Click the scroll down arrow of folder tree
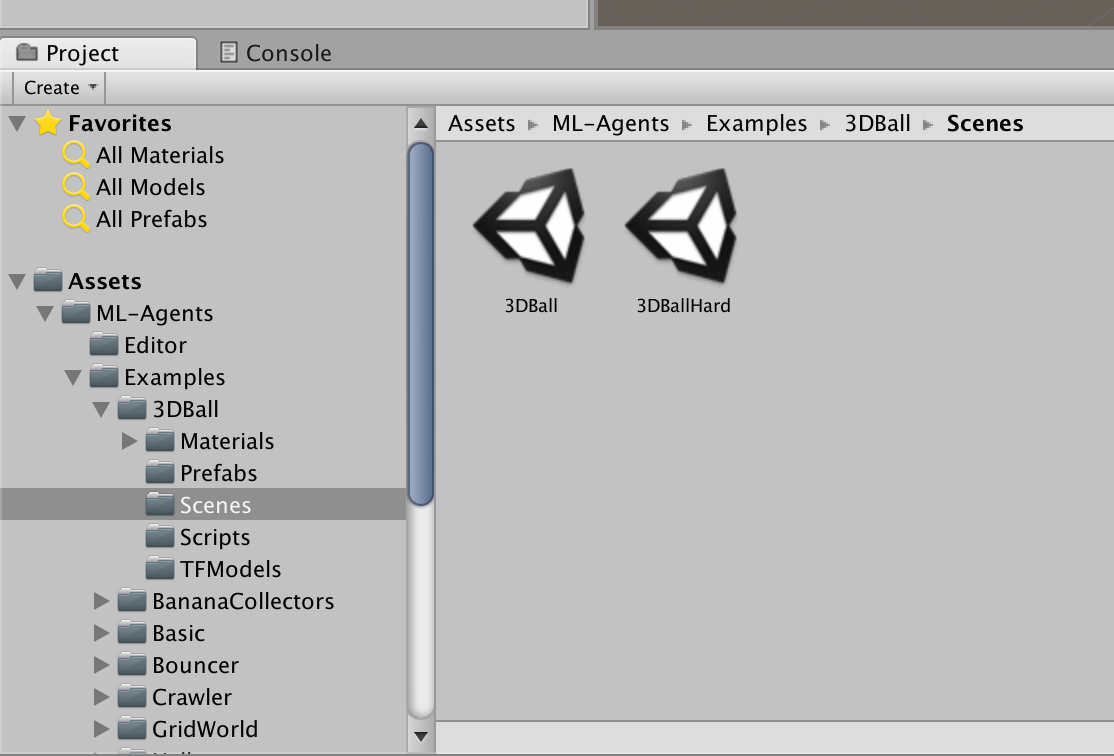The width and height of the screenshot is (1114, 756). (x=421, y=737)
